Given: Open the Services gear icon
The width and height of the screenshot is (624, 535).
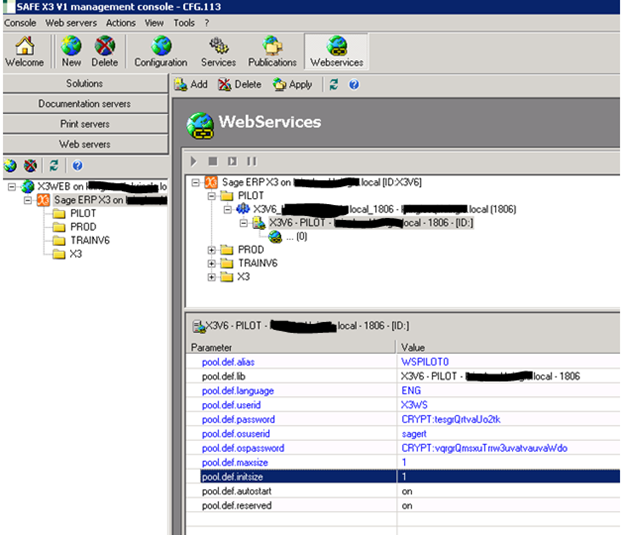Looking at the screenshot, I should [218, 47].
